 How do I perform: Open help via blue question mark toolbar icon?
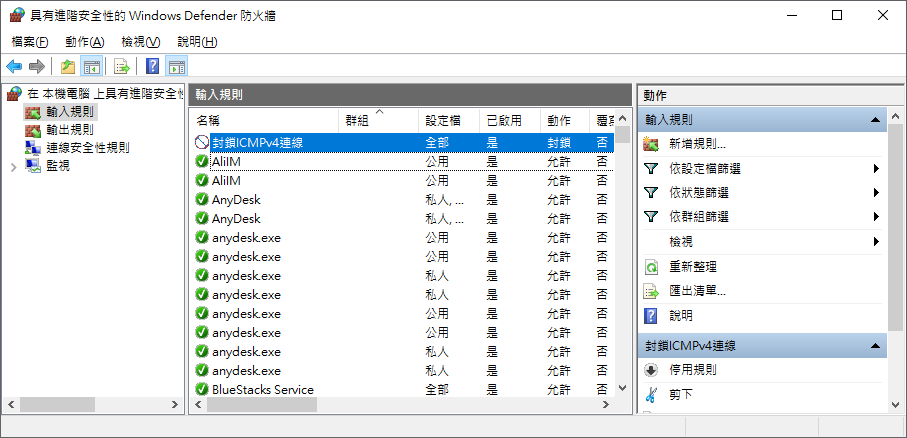tap(153, 67)
